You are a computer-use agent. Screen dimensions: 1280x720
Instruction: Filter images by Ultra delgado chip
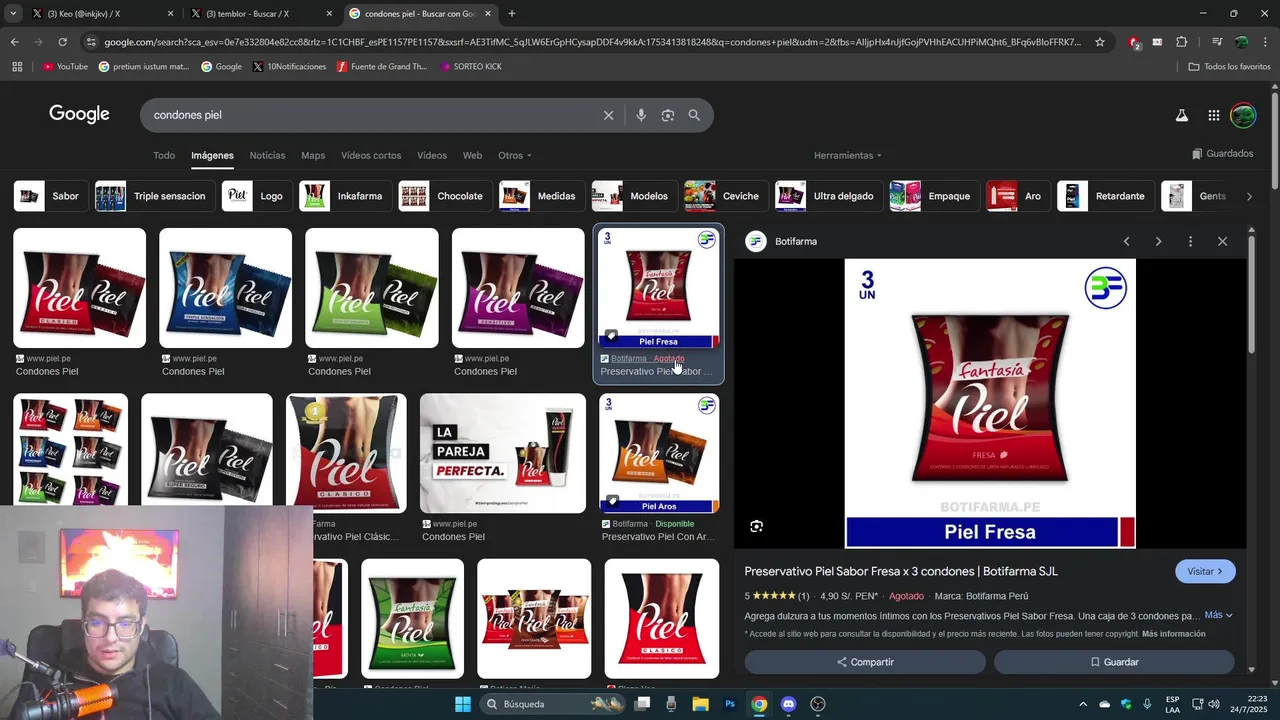(829, 196)
